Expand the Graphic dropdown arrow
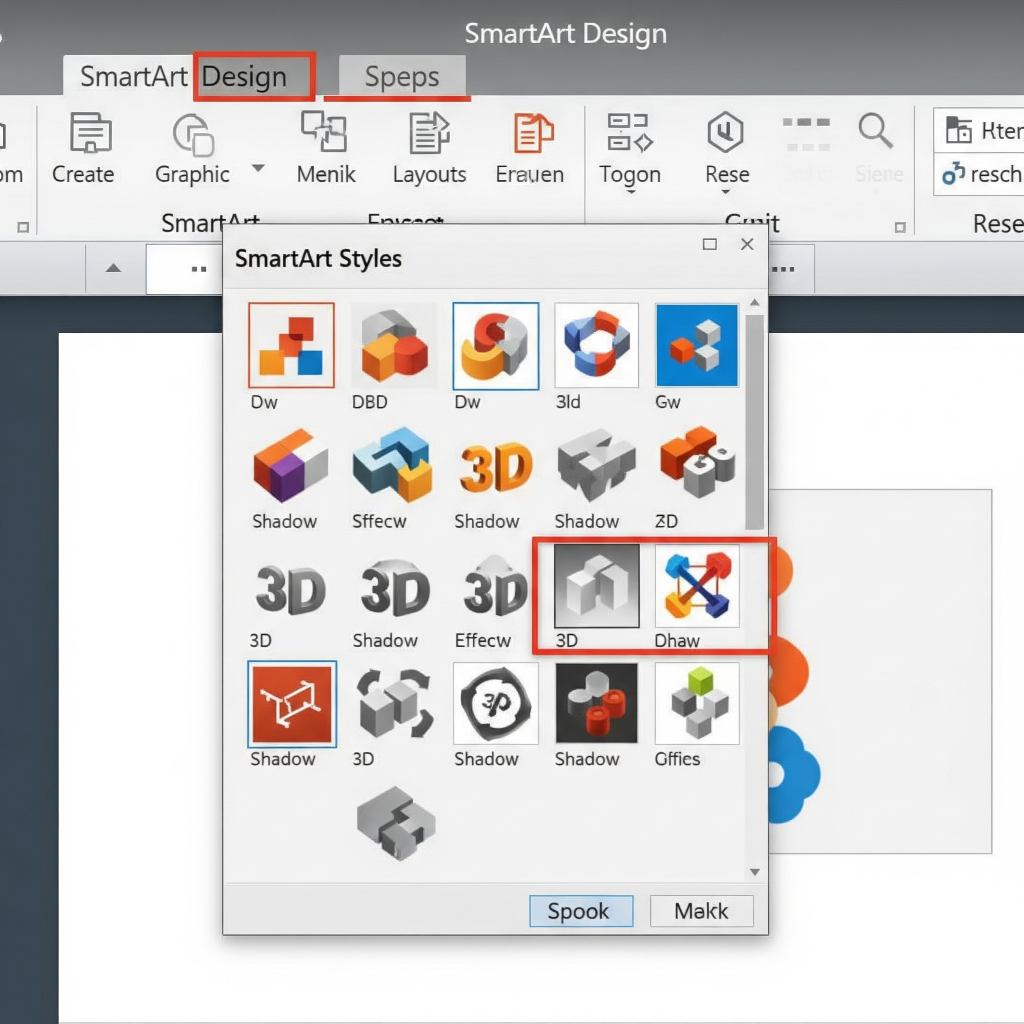The width and height of the screenshot is (1024, 1024). click(258, 168)
